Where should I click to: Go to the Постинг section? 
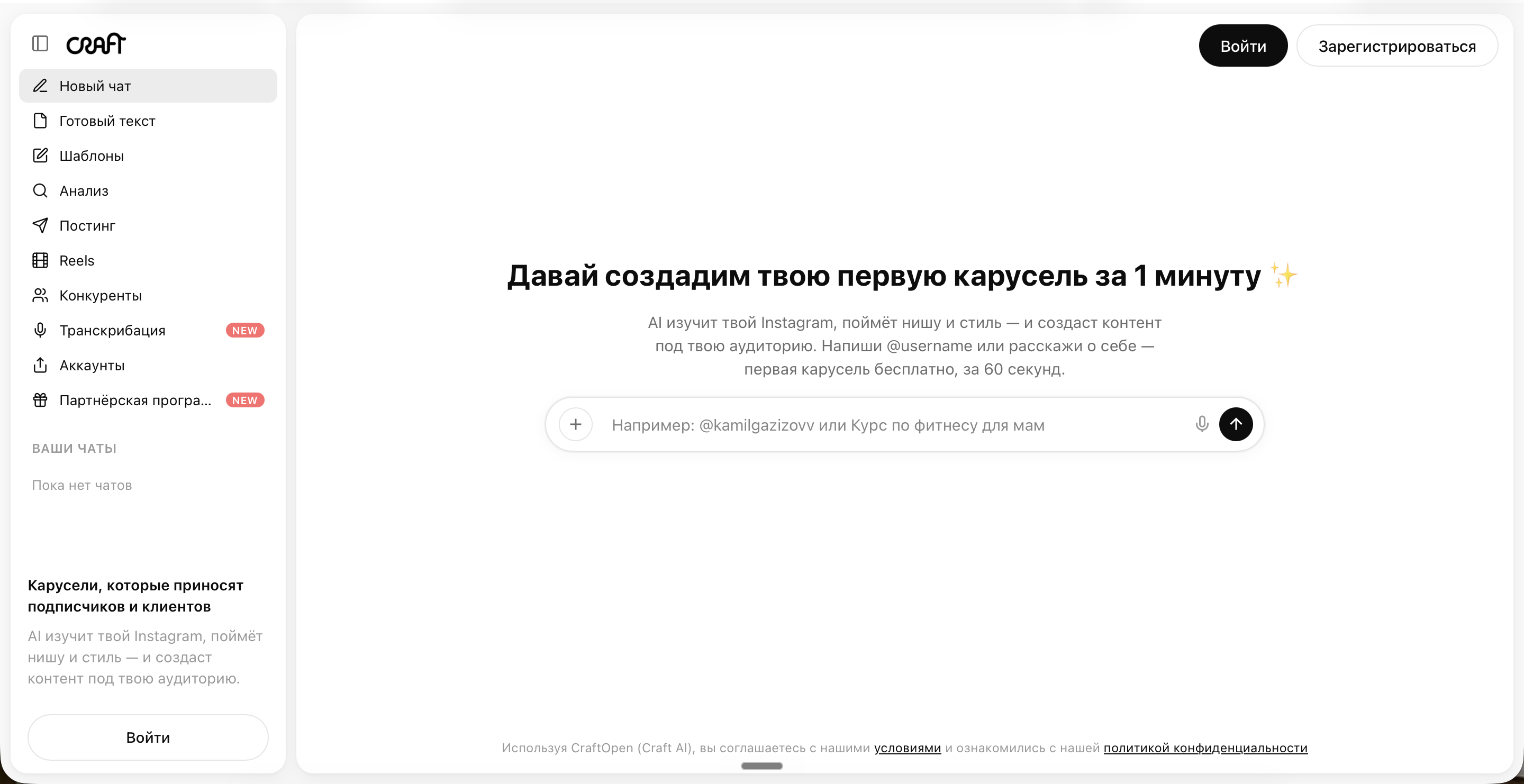pyautogui.click(x=148, y=225)
